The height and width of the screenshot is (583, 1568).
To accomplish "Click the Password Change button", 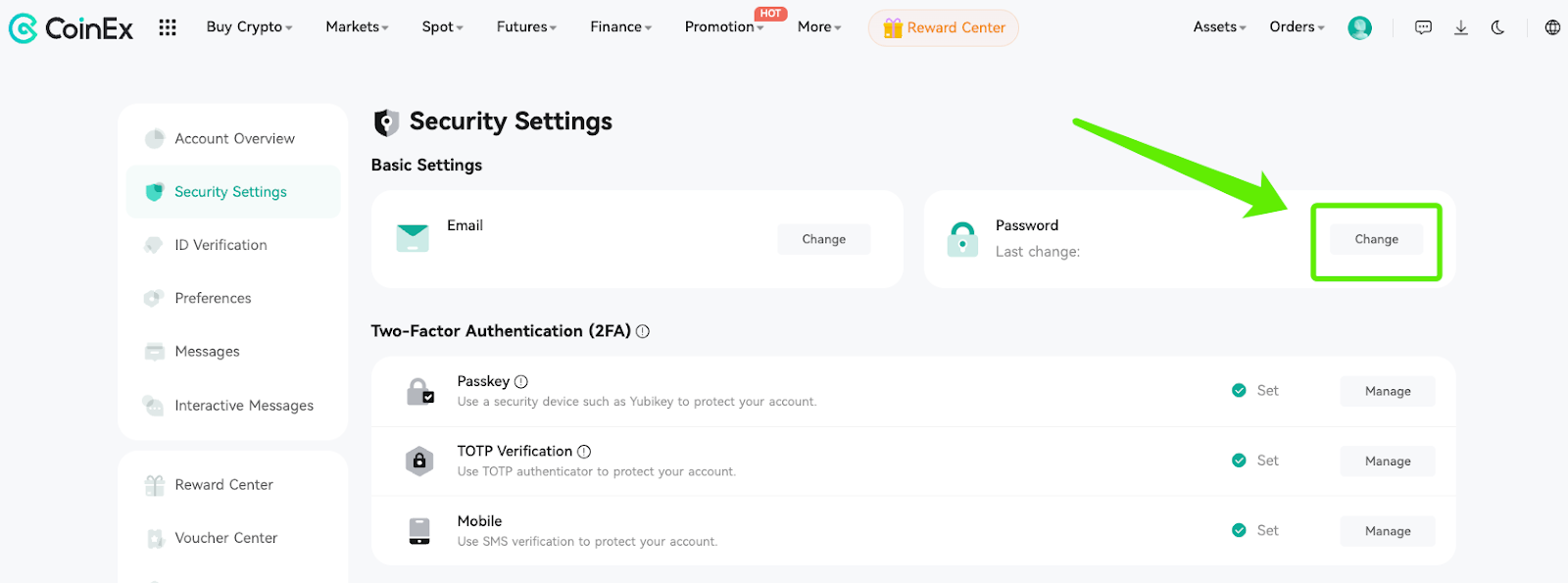I will click(1376, 239).
